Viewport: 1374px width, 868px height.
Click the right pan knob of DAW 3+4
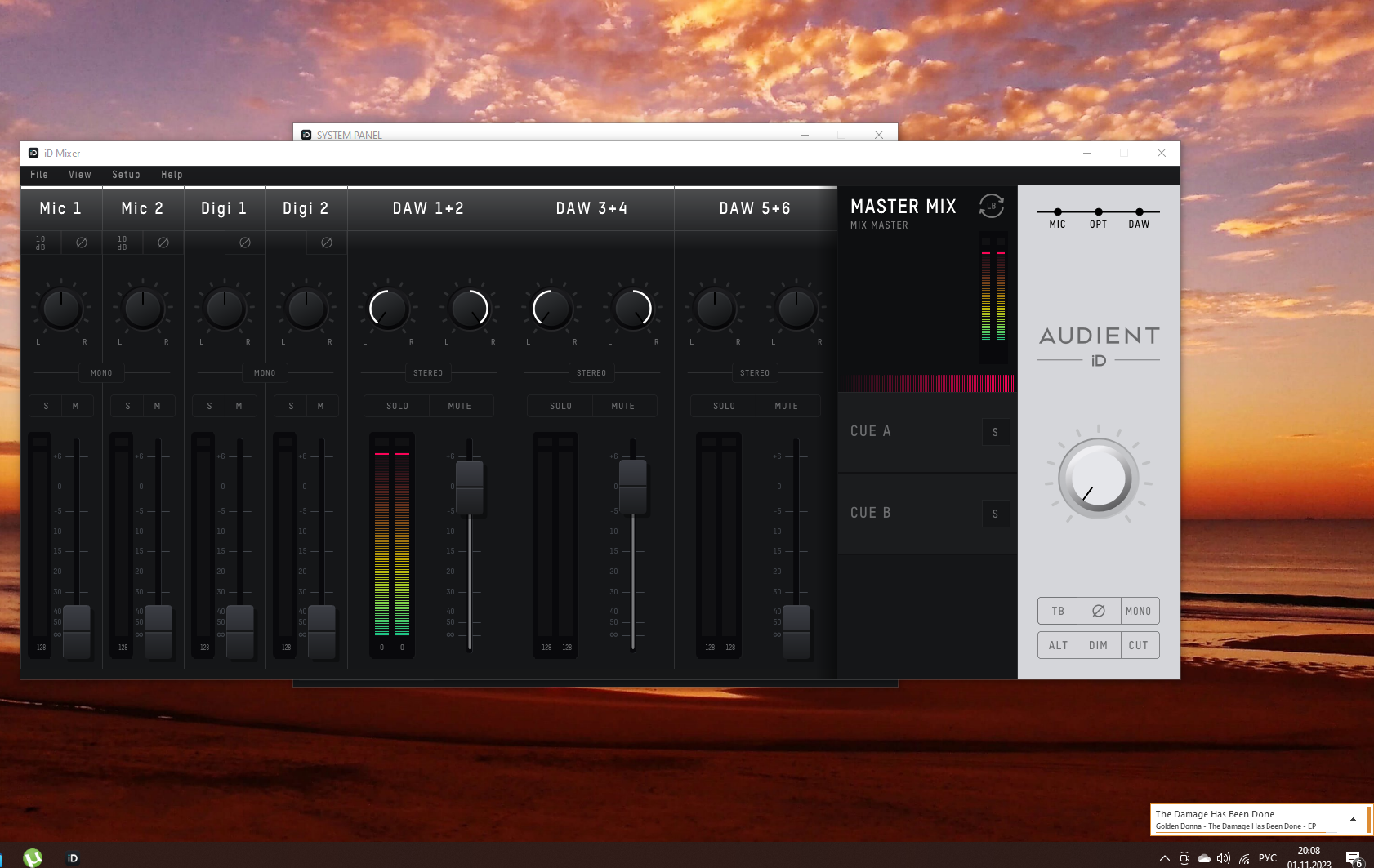click(x=633, y=309)
